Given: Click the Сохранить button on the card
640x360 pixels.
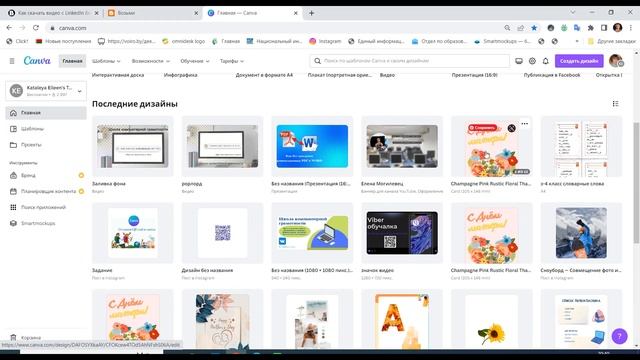Looking at the screenshot, I should 482,128.
